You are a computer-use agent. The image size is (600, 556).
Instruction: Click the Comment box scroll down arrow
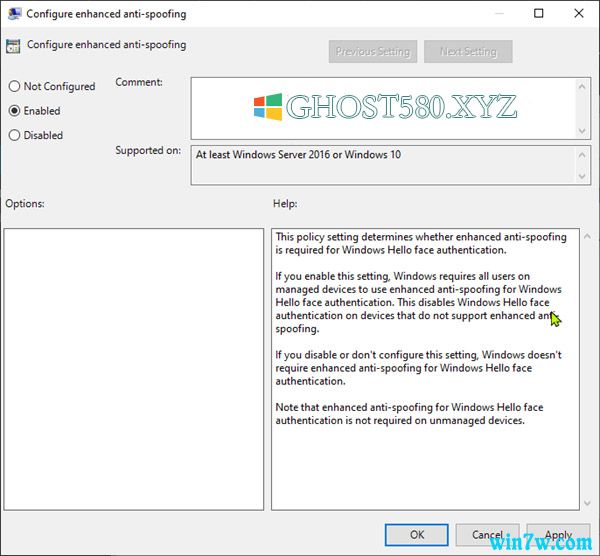coord(582,131)
